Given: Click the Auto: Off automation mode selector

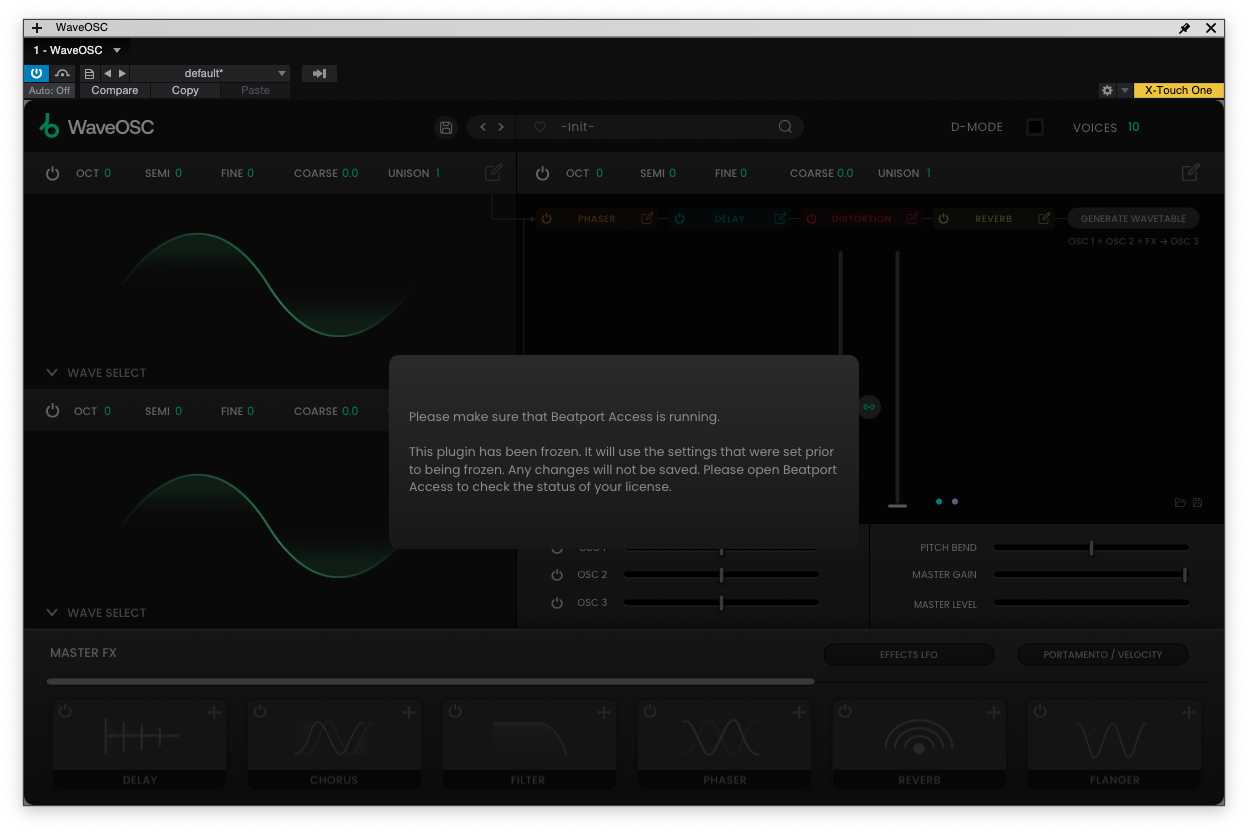Looking at the screenshot, I should point(49,90).
